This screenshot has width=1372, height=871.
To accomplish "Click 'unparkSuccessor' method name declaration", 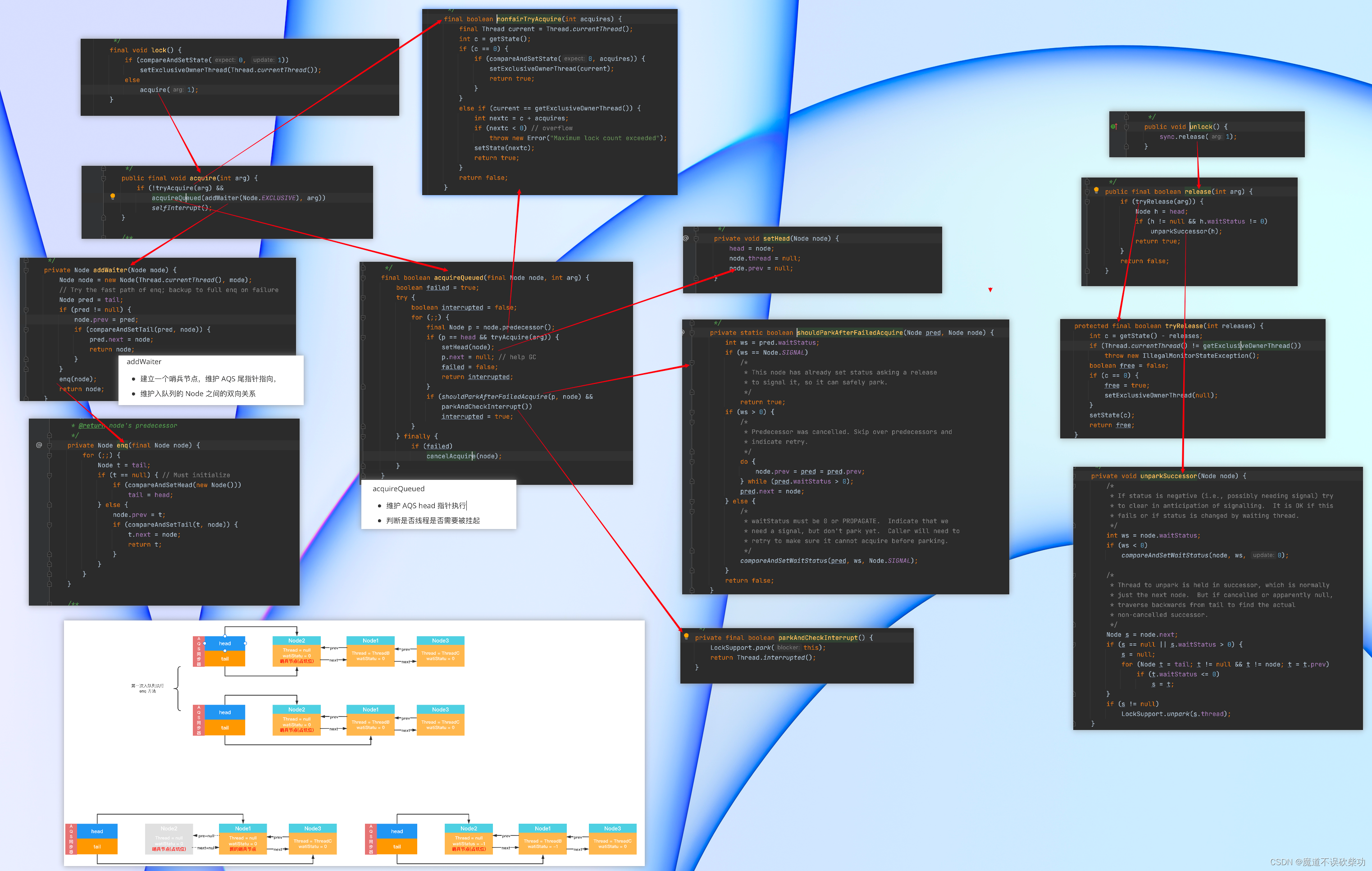I will pos(1168,476).
